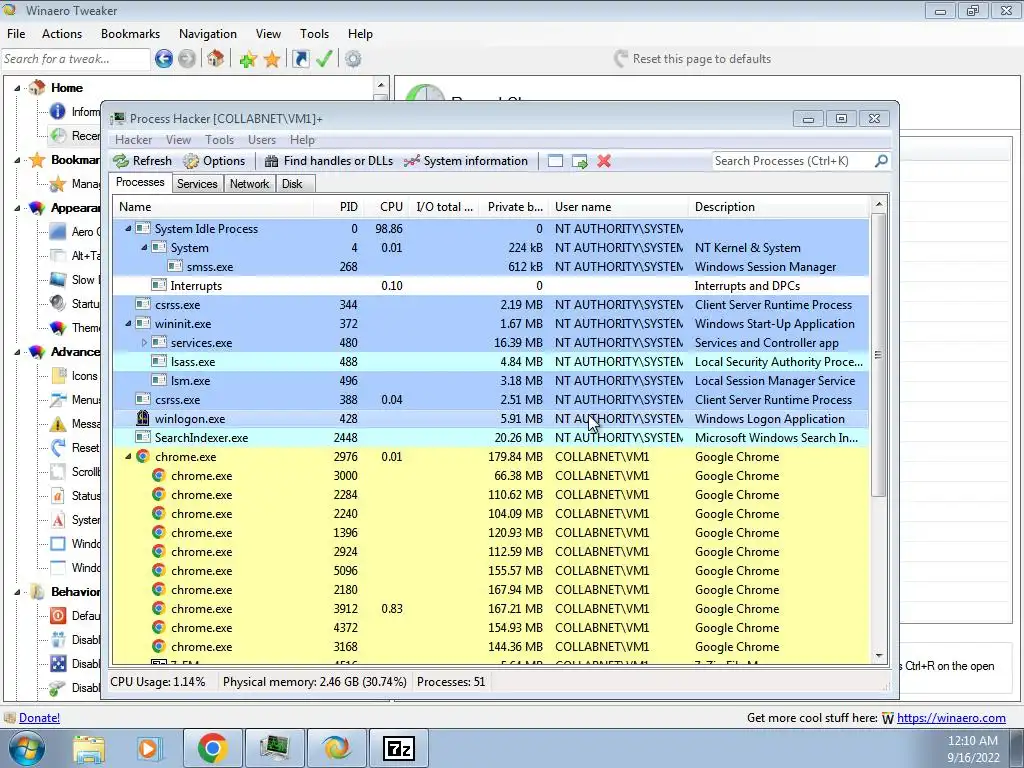The image size is (1024, 768).
Task: Click the Windows Start button
Action: (26, 748)
